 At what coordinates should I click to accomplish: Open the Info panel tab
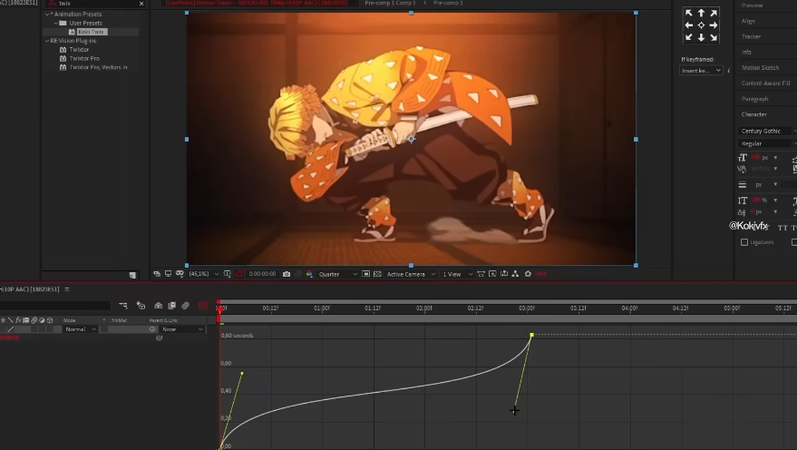[746, 52]
